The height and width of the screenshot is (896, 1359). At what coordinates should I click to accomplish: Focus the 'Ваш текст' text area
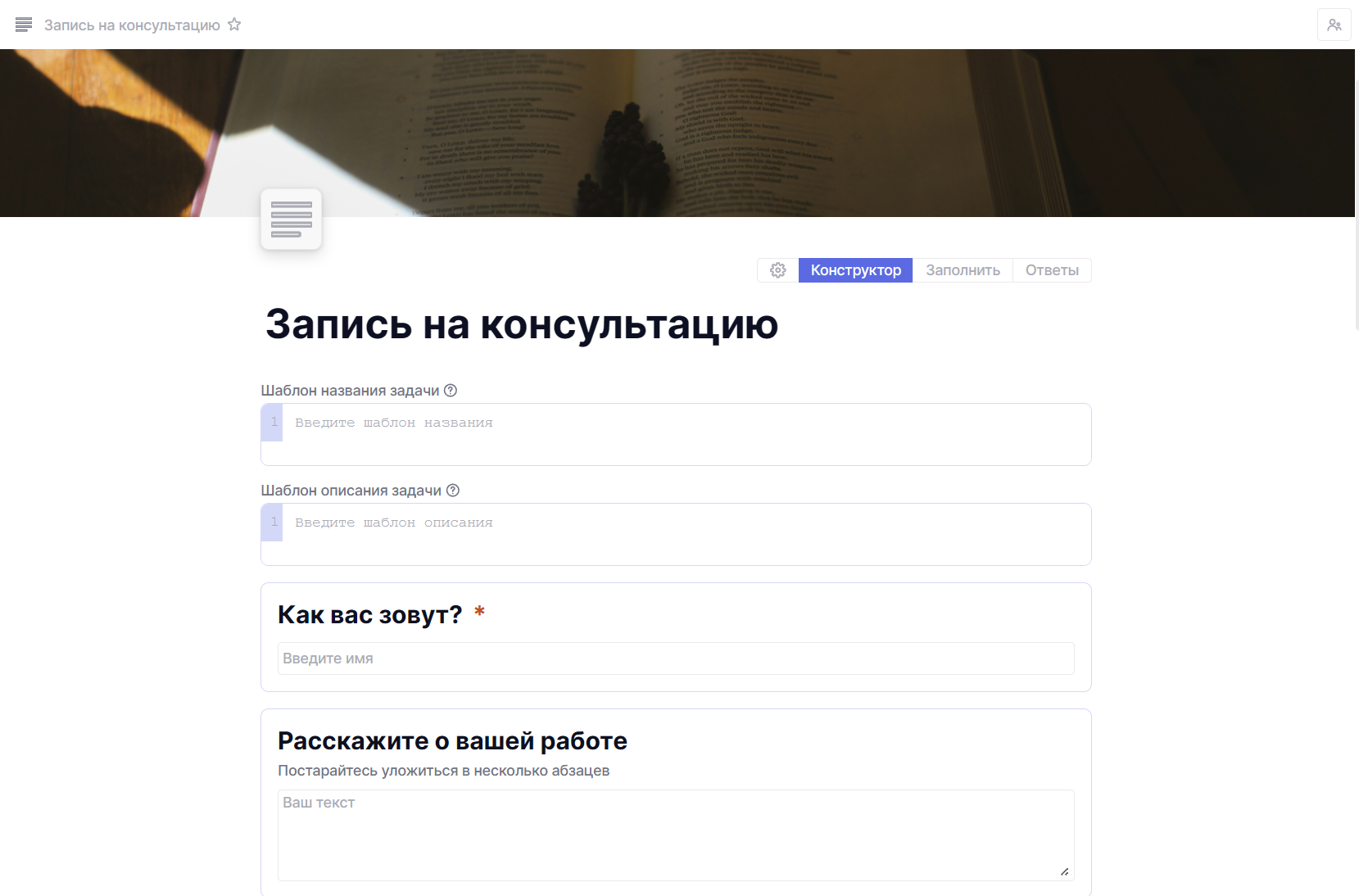tap(675, 835)
